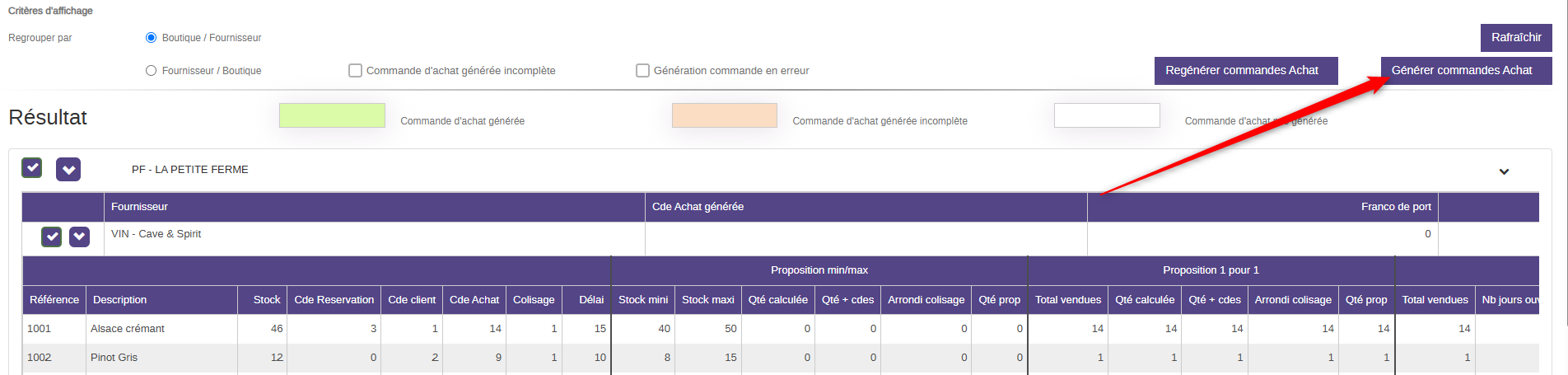Select the Boutique / Fournisseur radio option
The height and width of the screenshot is (375, 1568).
(x=151, y=38)
